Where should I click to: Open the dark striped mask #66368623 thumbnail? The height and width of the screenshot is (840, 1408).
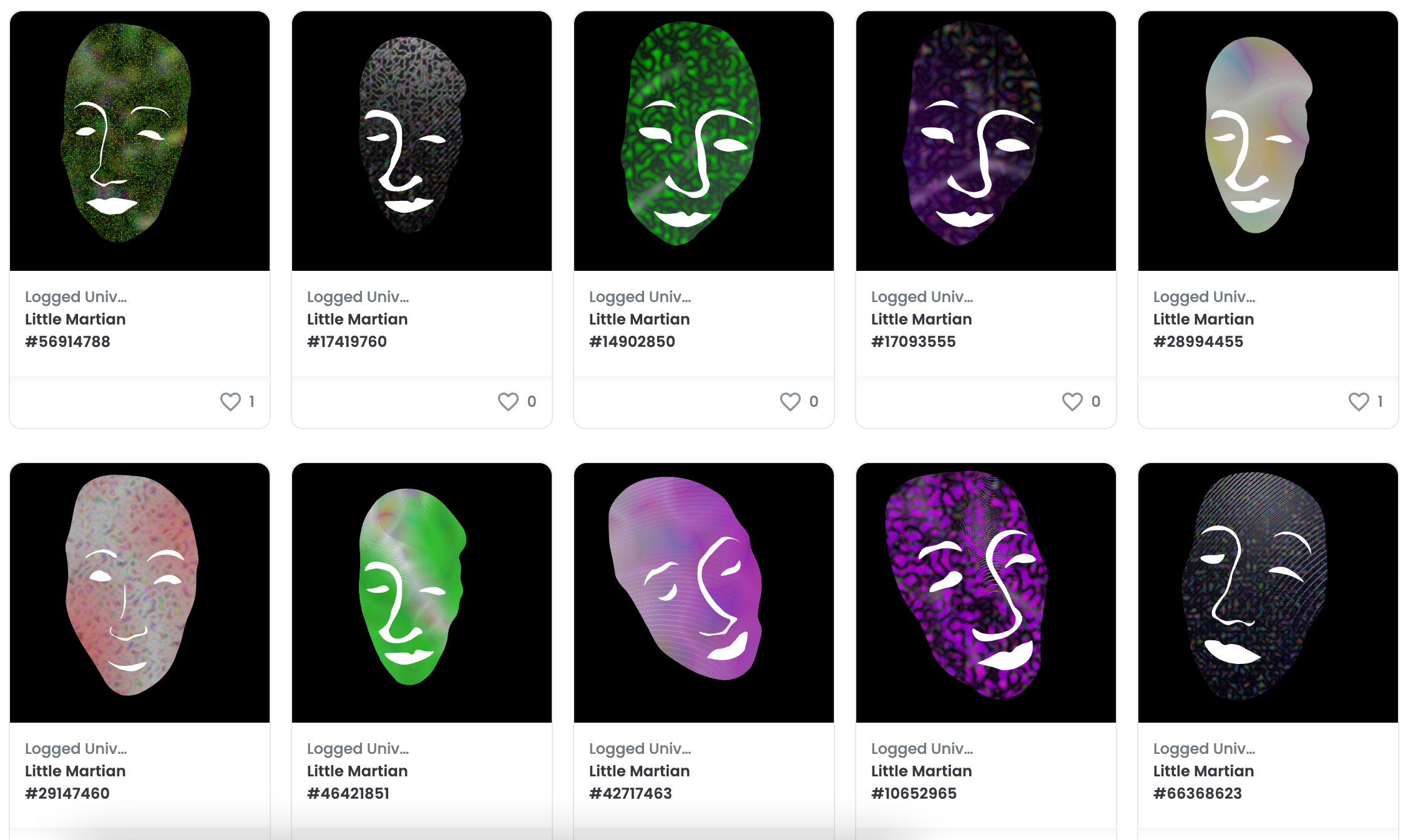click(1268, 593)
